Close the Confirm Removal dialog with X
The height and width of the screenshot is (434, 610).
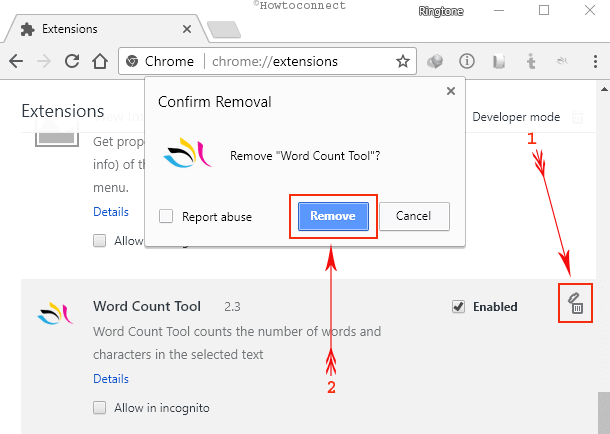pyautogui.click(x=450, y=92)
